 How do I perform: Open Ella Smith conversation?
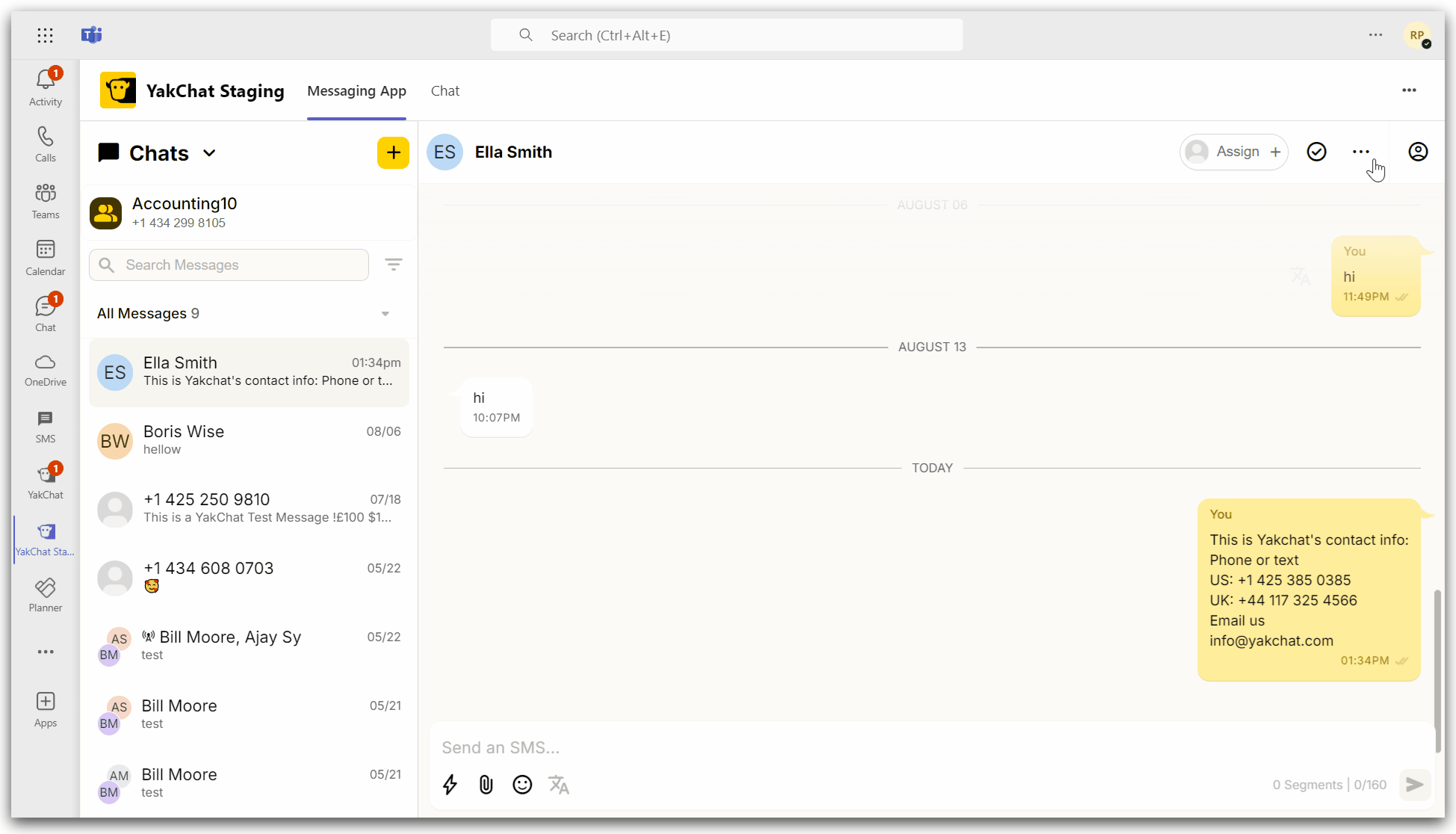click(249, 372)
